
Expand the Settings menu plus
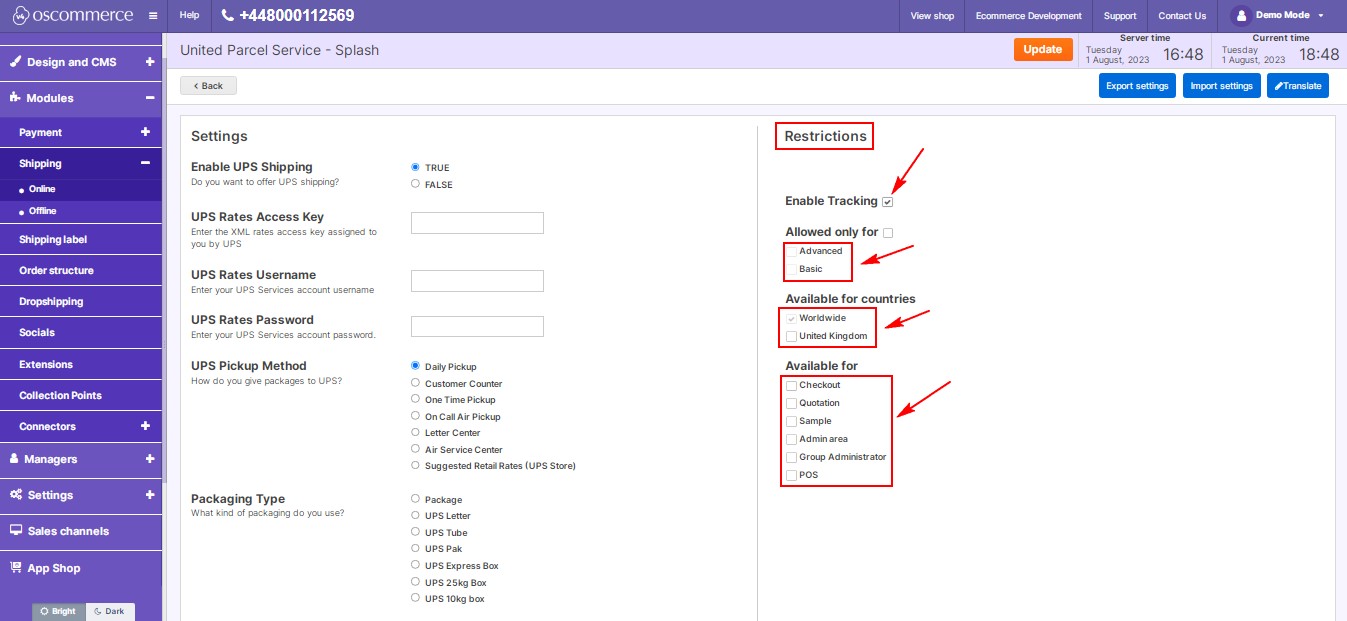pos(149,495)
